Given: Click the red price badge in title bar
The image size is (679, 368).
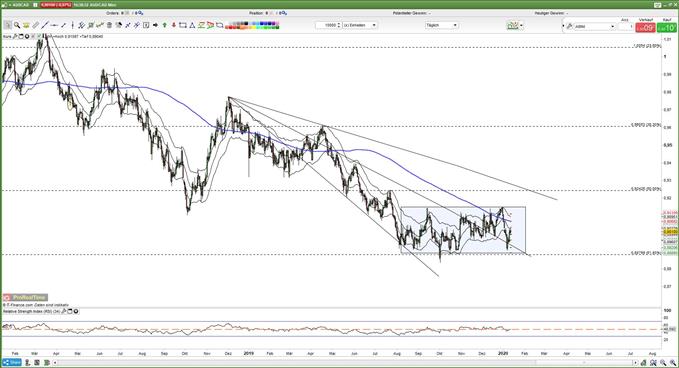Looking at the screenshot, I should [x=57, y=5].
